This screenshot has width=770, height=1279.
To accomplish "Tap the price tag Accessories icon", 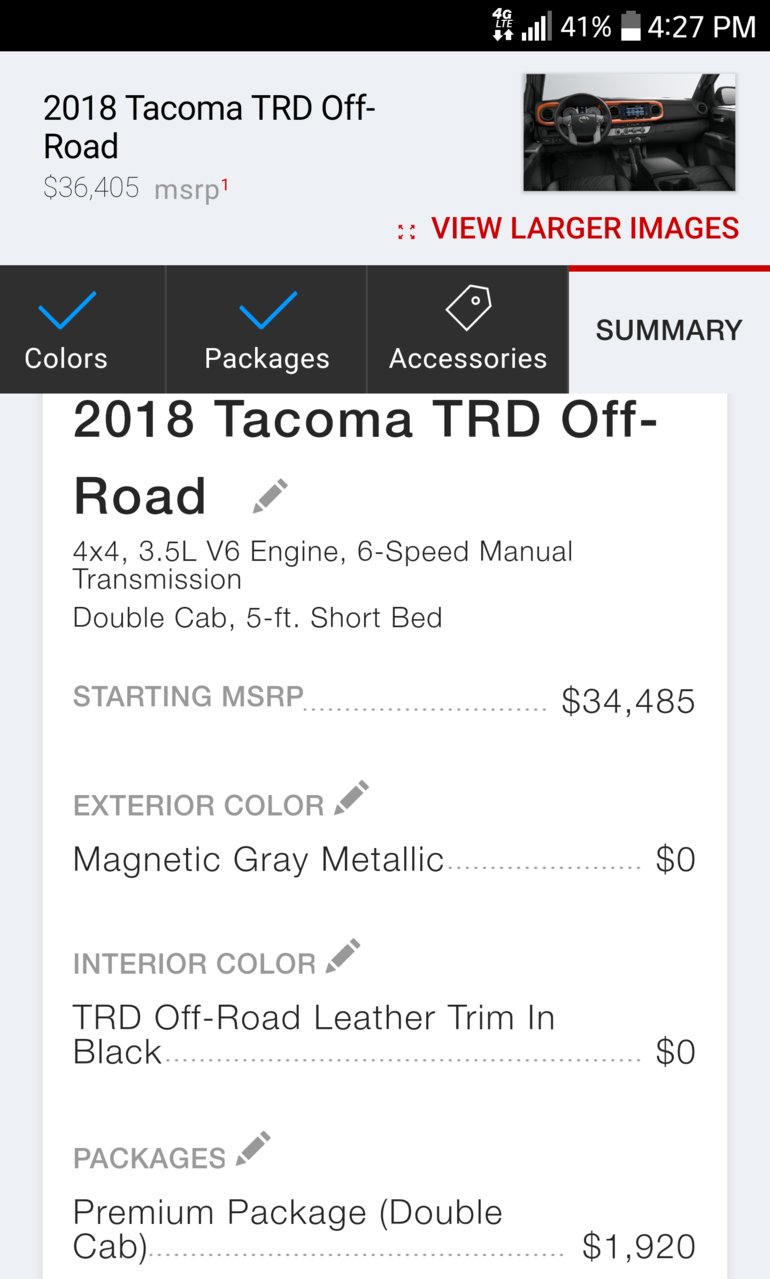I will pyautogui.click(x=468, y=308).
